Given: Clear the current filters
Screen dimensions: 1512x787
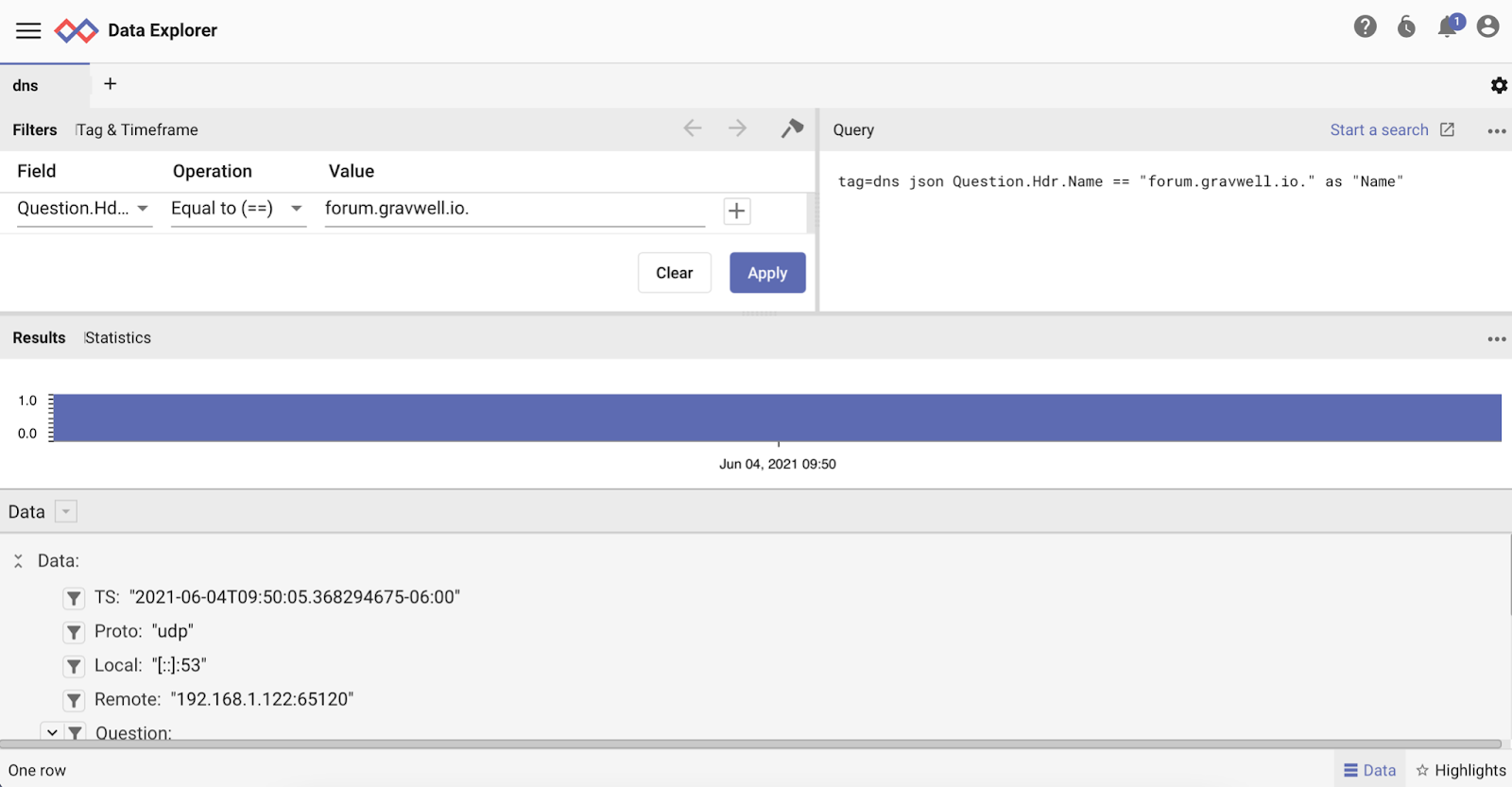Looking at the screenshot, I should (x=675, y=273).
